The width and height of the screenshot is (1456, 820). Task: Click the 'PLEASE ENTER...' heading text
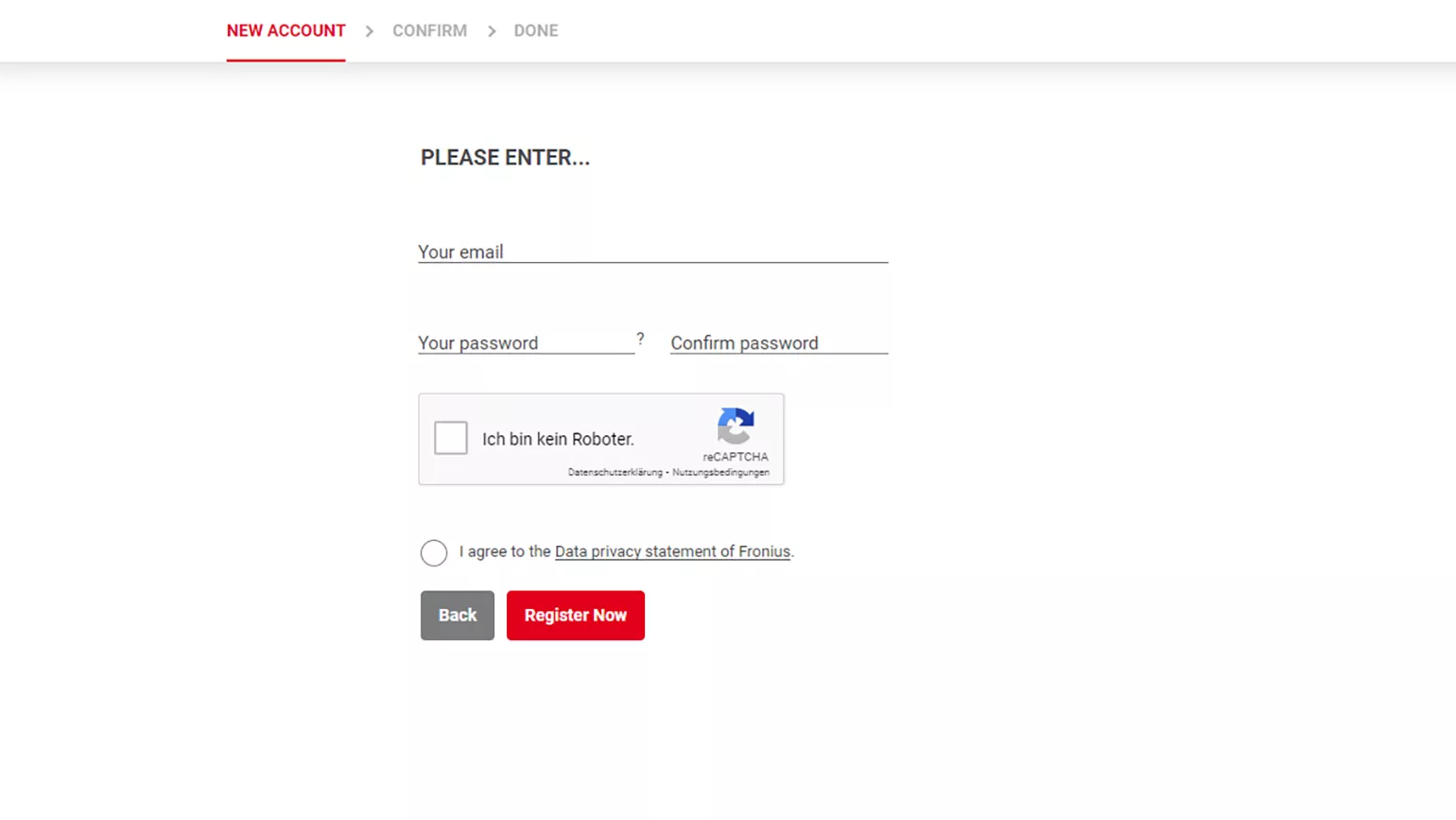(505, 158)
